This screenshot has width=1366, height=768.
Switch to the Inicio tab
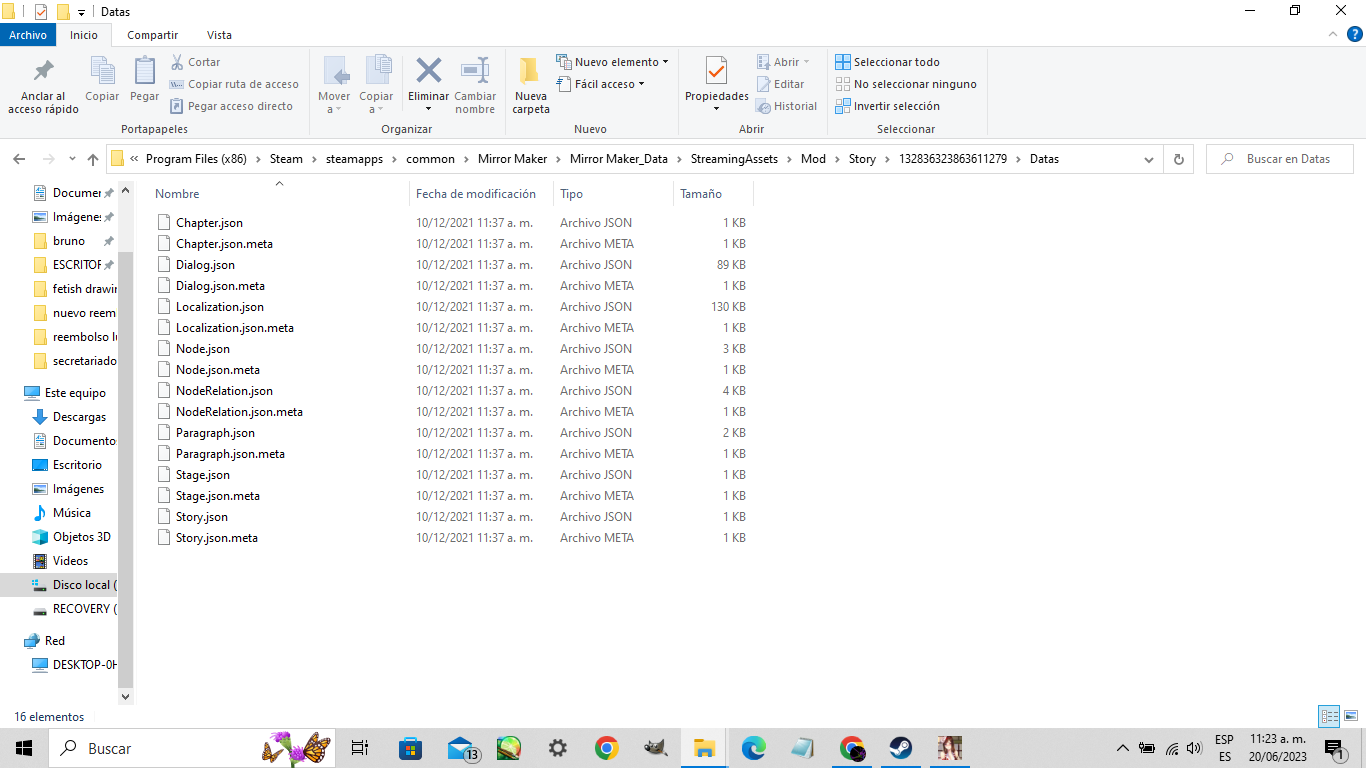pyautogui.click(x=84, y=35)
